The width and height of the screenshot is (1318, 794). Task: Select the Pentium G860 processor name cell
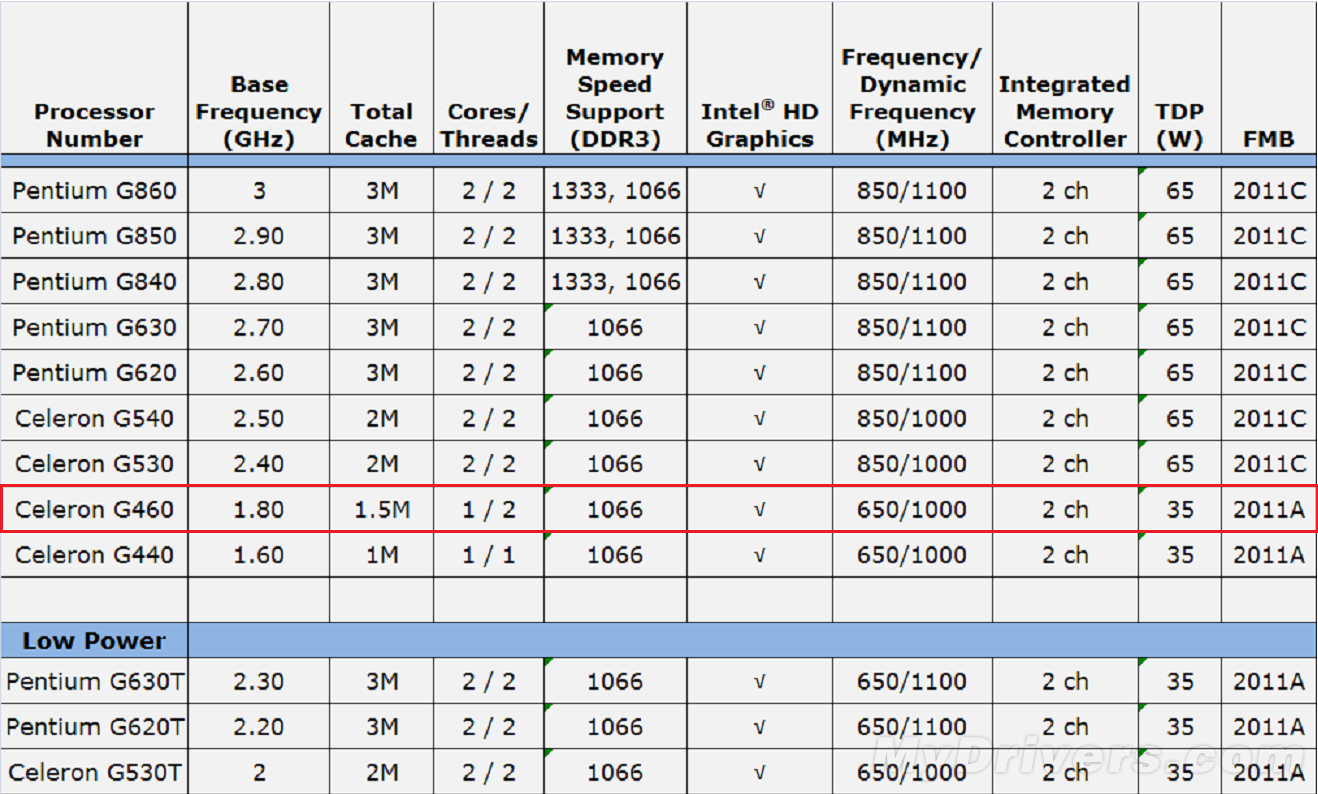(x=94, y=190)
